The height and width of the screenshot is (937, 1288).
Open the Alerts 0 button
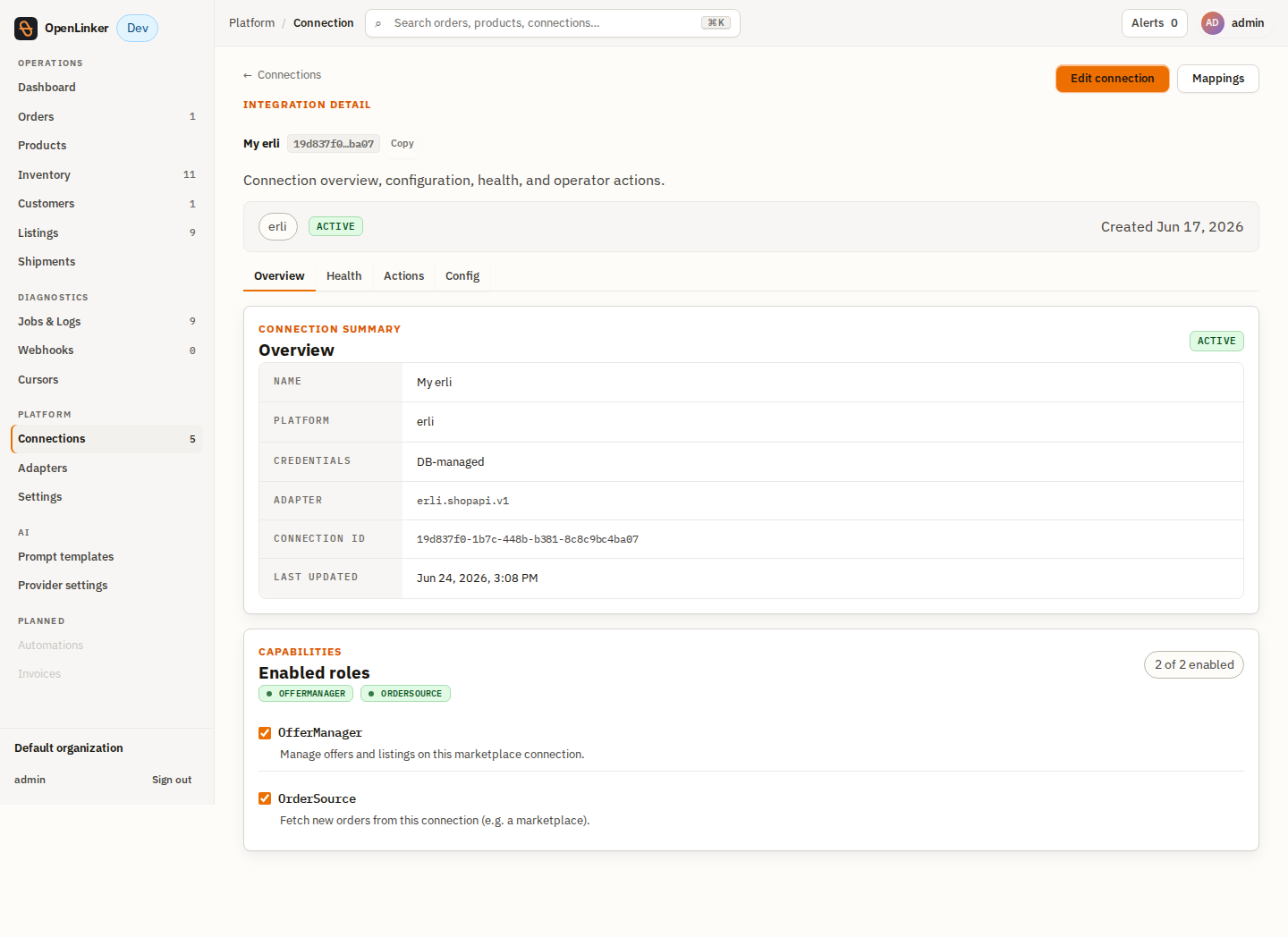pyautogui.click(x=1155, y=23)
